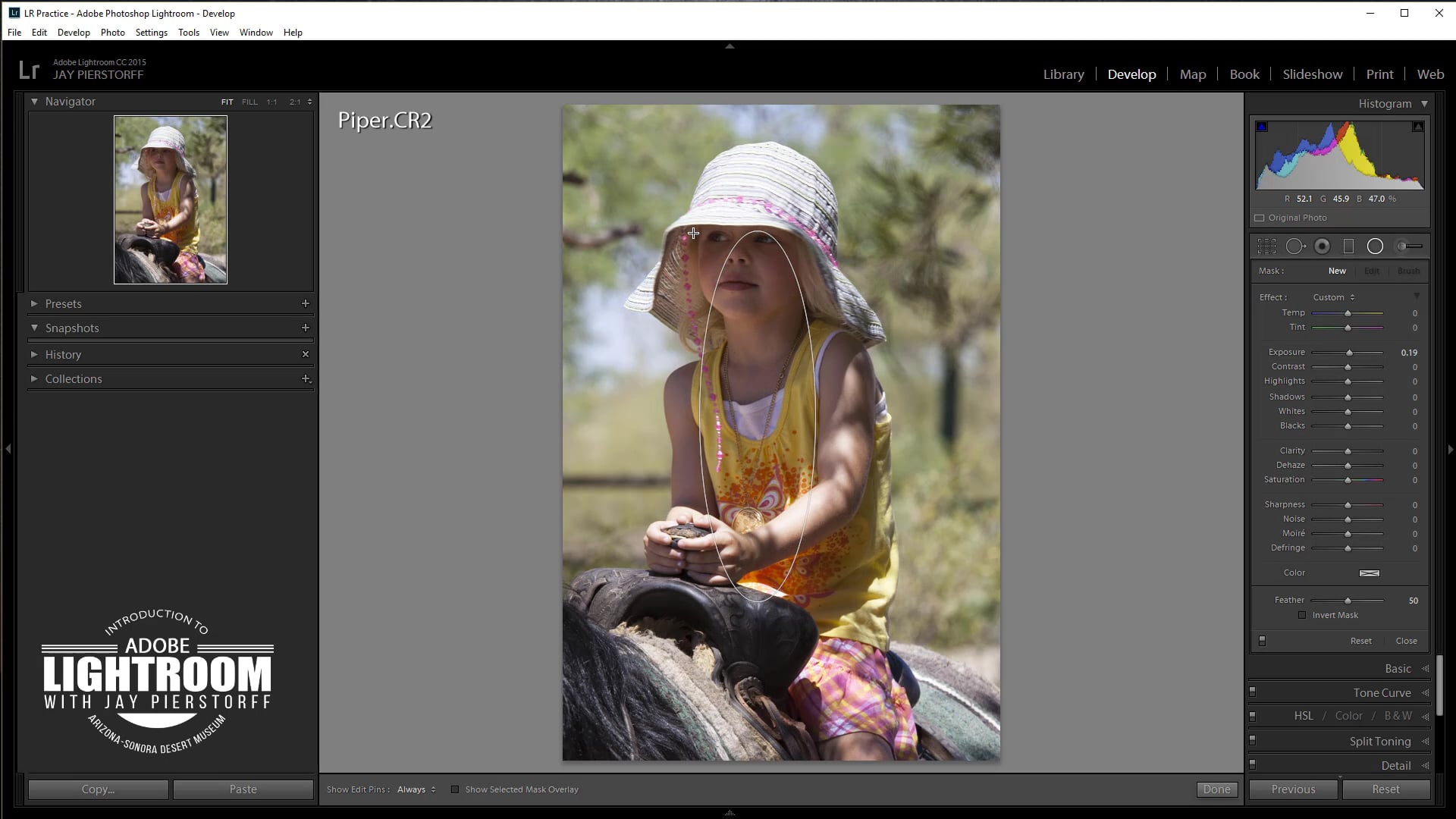1456x819 pixels.
Task: Open the Effect Custom preset dropdown
Action: 1334,297
